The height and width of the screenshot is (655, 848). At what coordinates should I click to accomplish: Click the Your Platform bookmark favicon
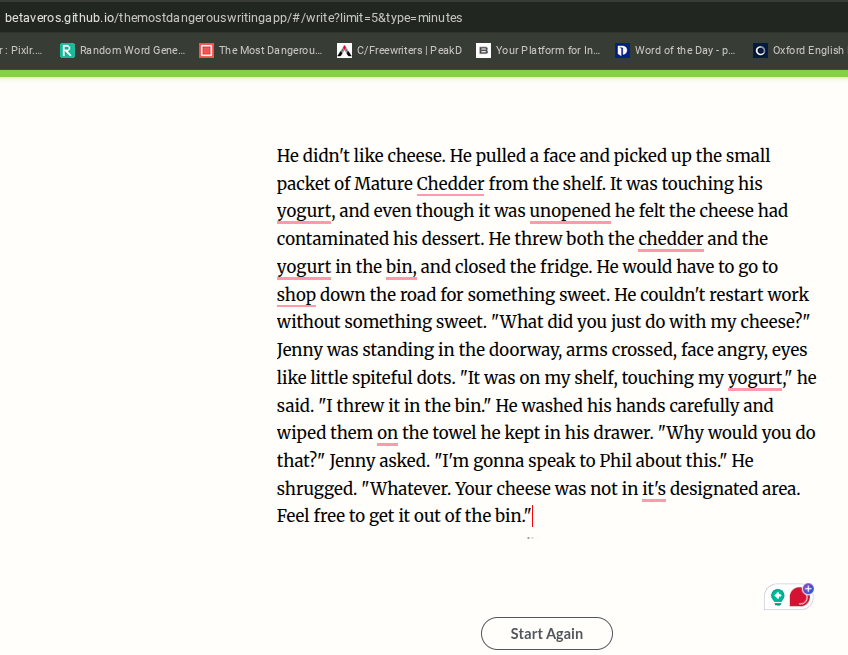tap(483, 50)
